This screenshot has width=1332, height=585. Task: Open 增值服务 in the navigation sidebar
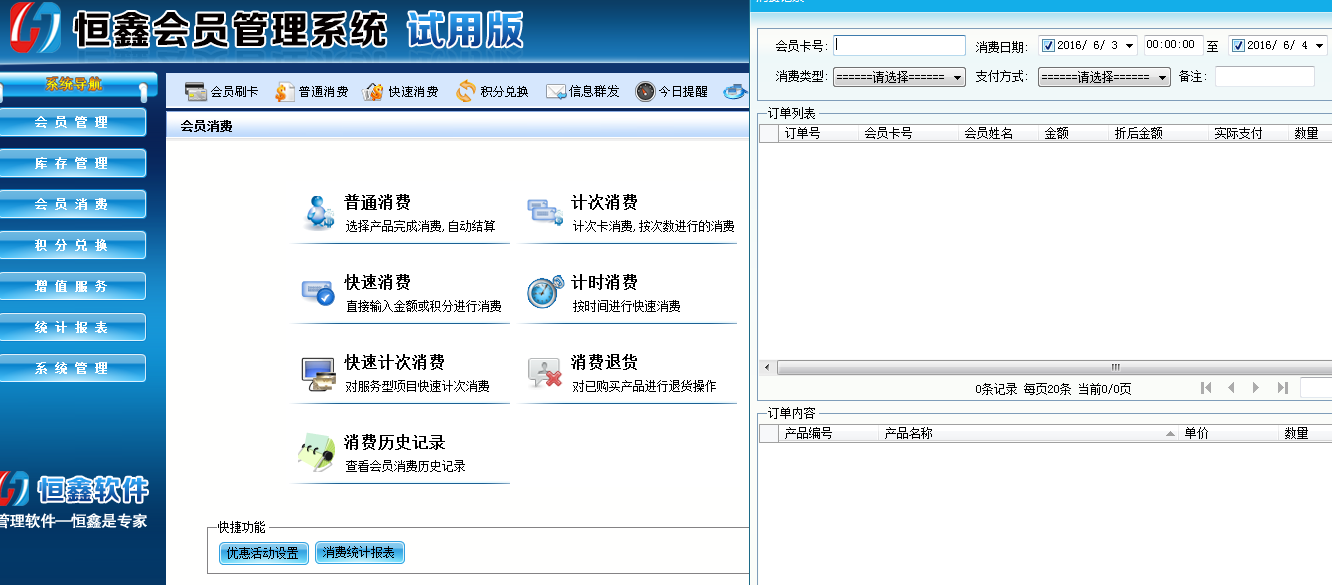(x=72, y=286)
